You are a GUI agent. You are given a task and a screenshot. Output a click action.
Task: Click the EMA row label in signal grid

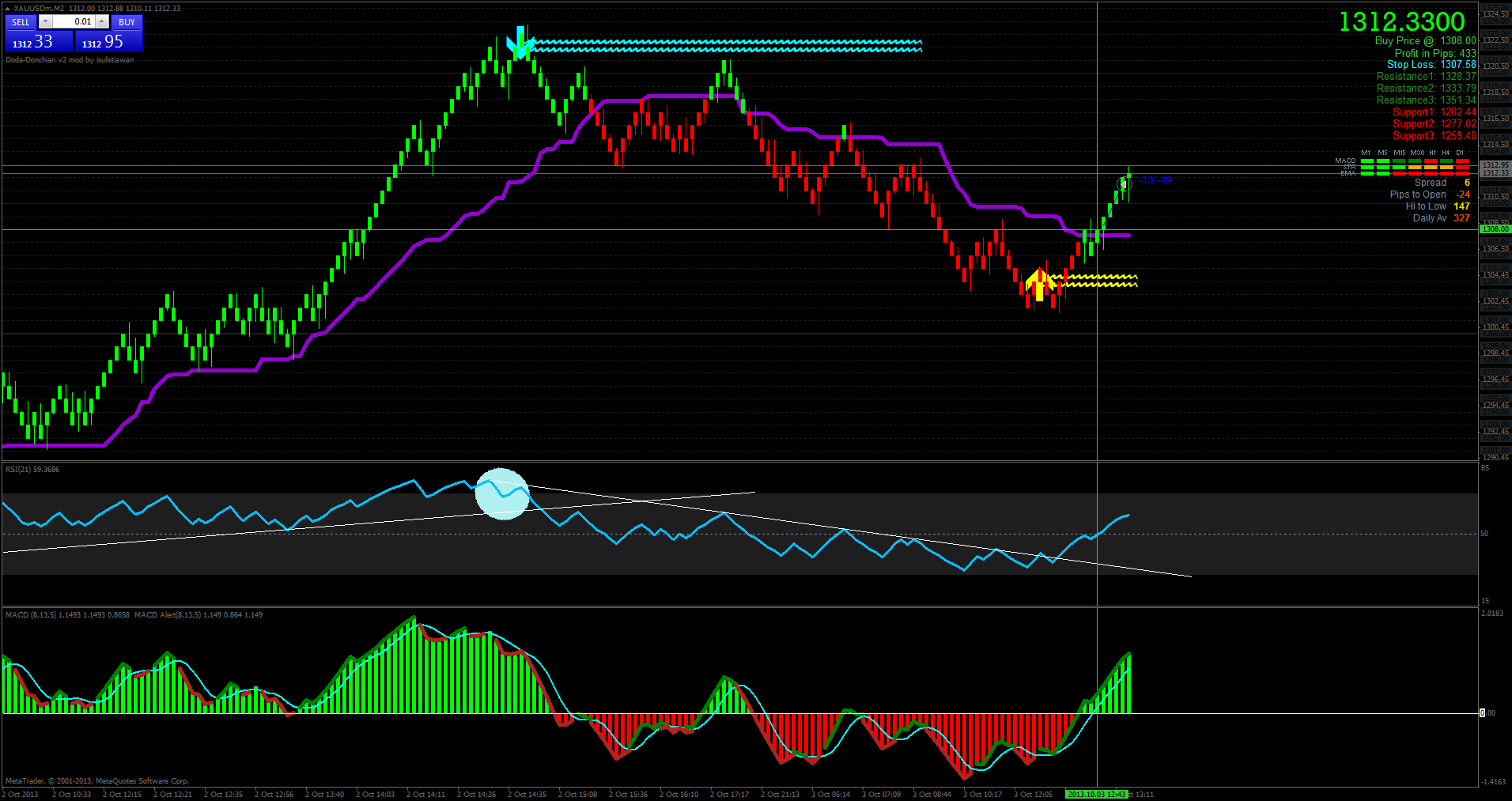[x=1348, y=173]
